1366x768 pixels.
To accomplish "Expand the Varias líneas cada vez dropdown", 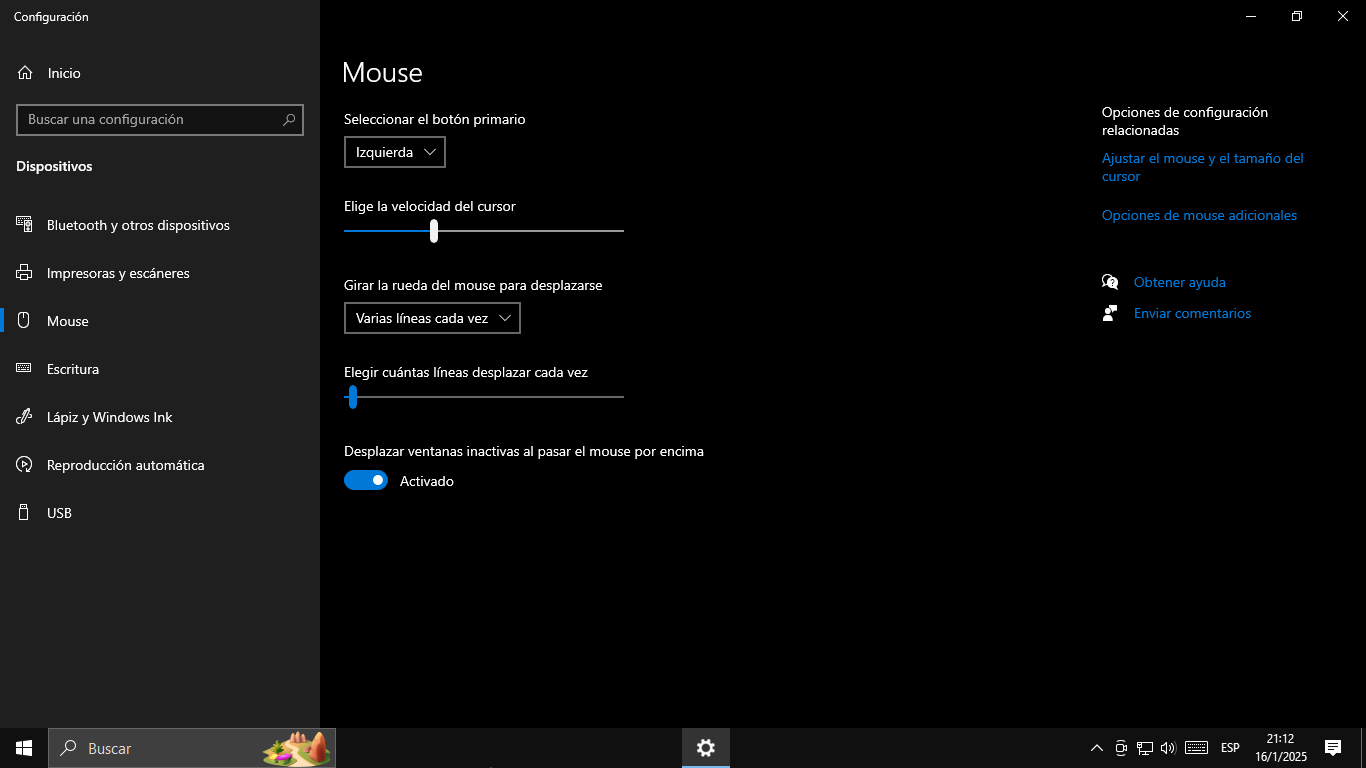I will coord(432,318).
